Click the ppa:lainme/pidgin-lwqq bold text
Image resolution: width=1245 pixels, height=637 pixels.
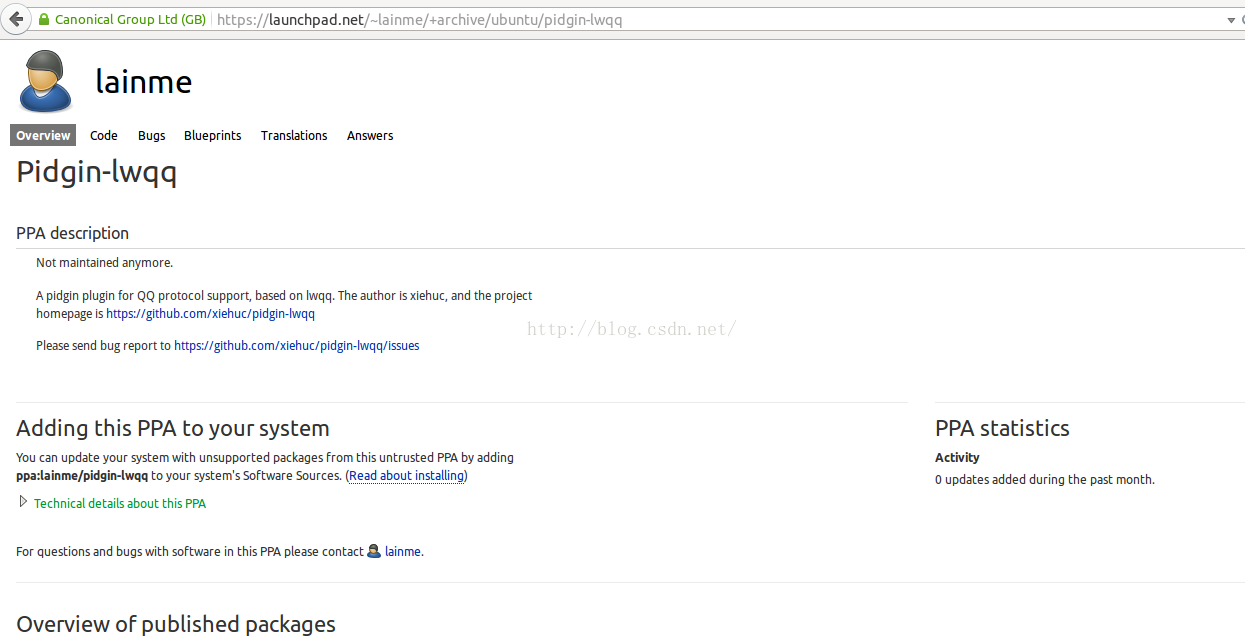pyautogui.click(x=82, y=476)
